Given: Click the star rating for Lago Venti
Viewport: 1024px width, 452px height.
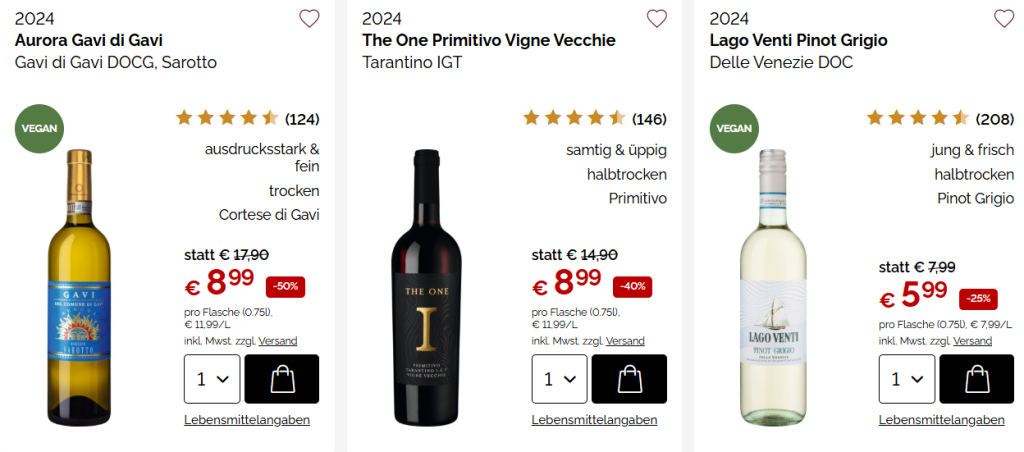Looking at the screenshot, I should pyautogui.click(x=918, y=119).
